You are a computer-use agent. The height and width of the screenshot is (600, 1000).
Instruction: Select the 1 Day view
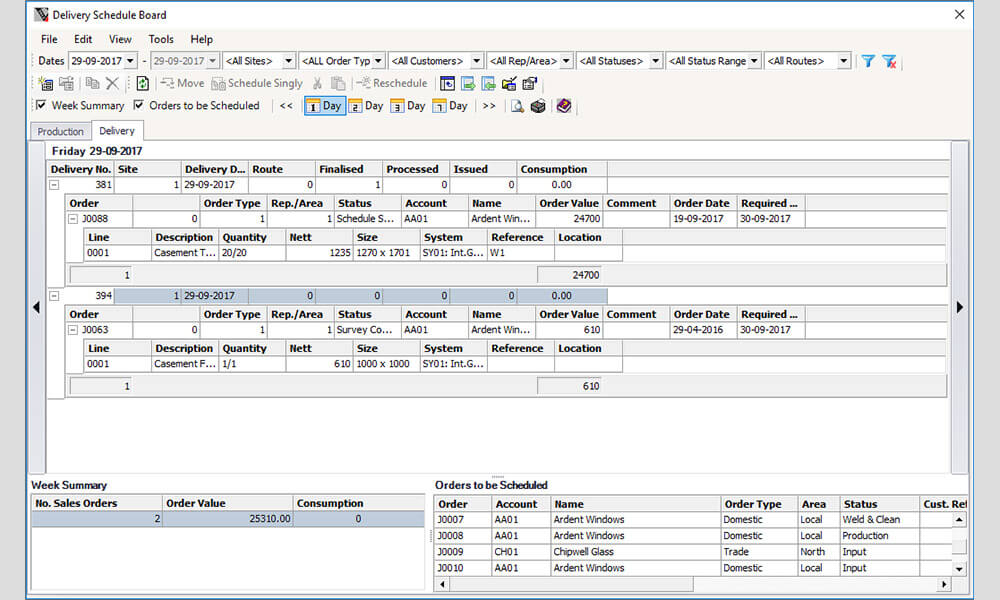[x=324, y=106]
